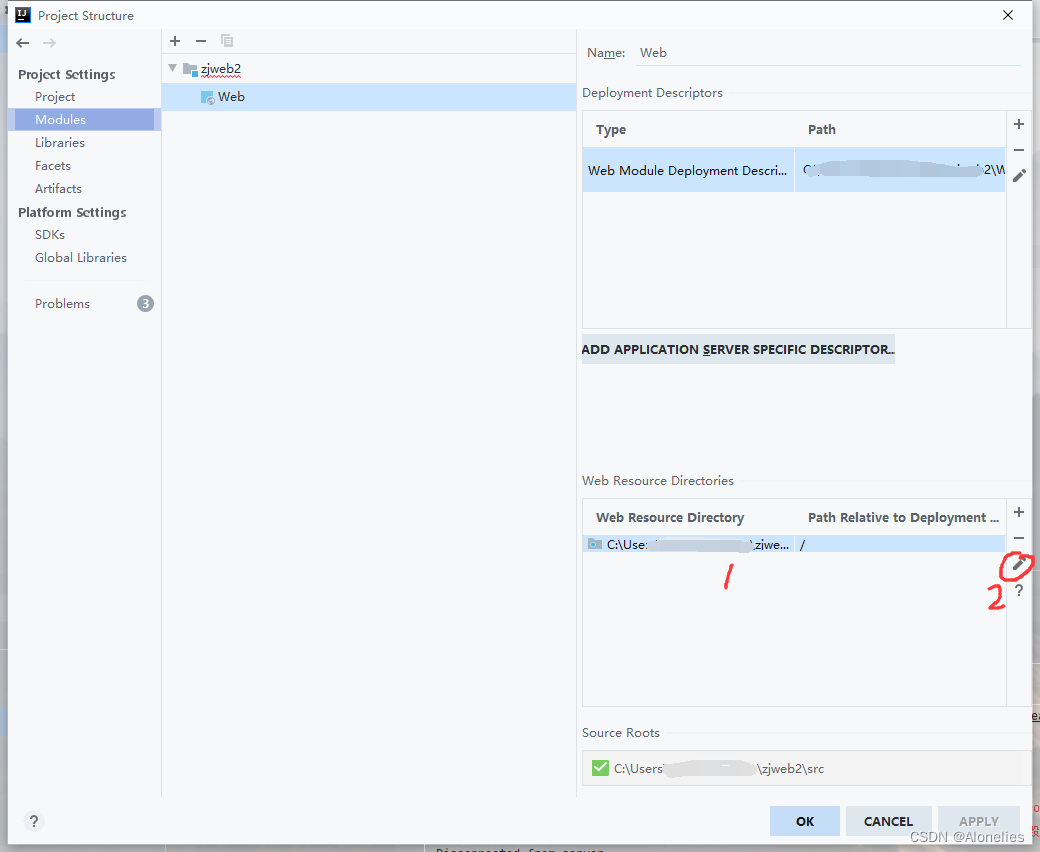1040x852 pixels.
Task: Toggle the zjweb2\src source root checkbox
Action: 600,768
